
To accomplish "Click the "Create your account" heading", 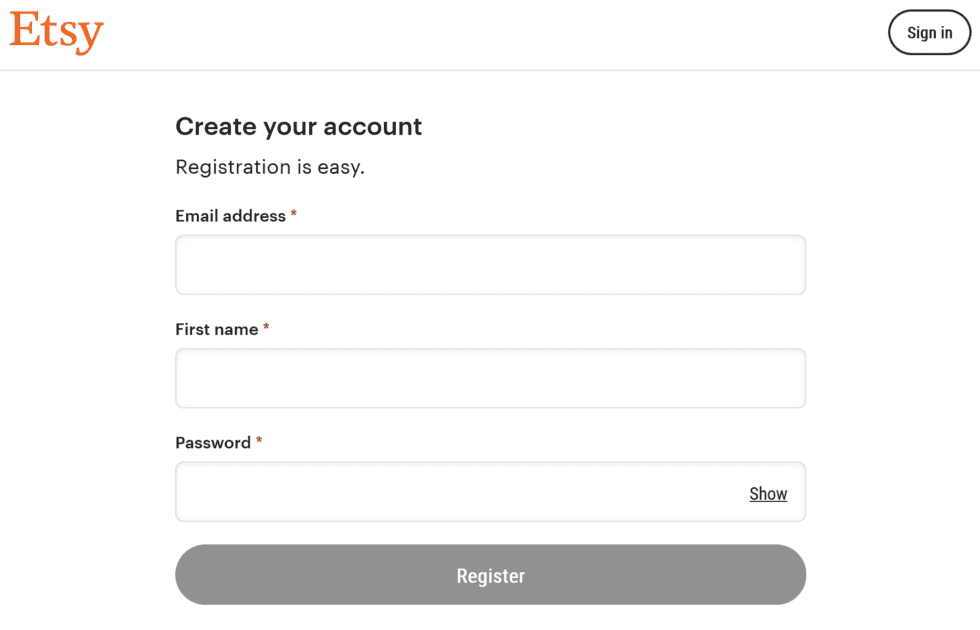I will (298, 127).
